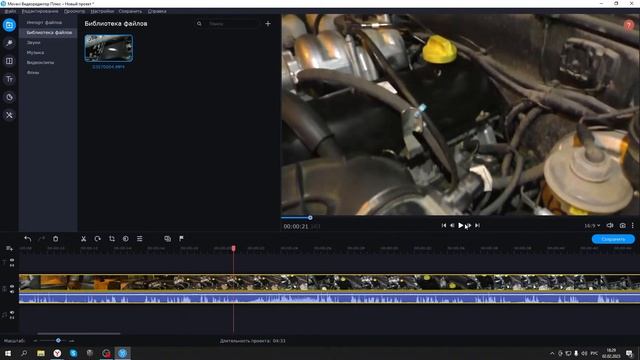Add a new track on timeline
The width and height of the screenshot is (640, 360).
pos(9,248)
